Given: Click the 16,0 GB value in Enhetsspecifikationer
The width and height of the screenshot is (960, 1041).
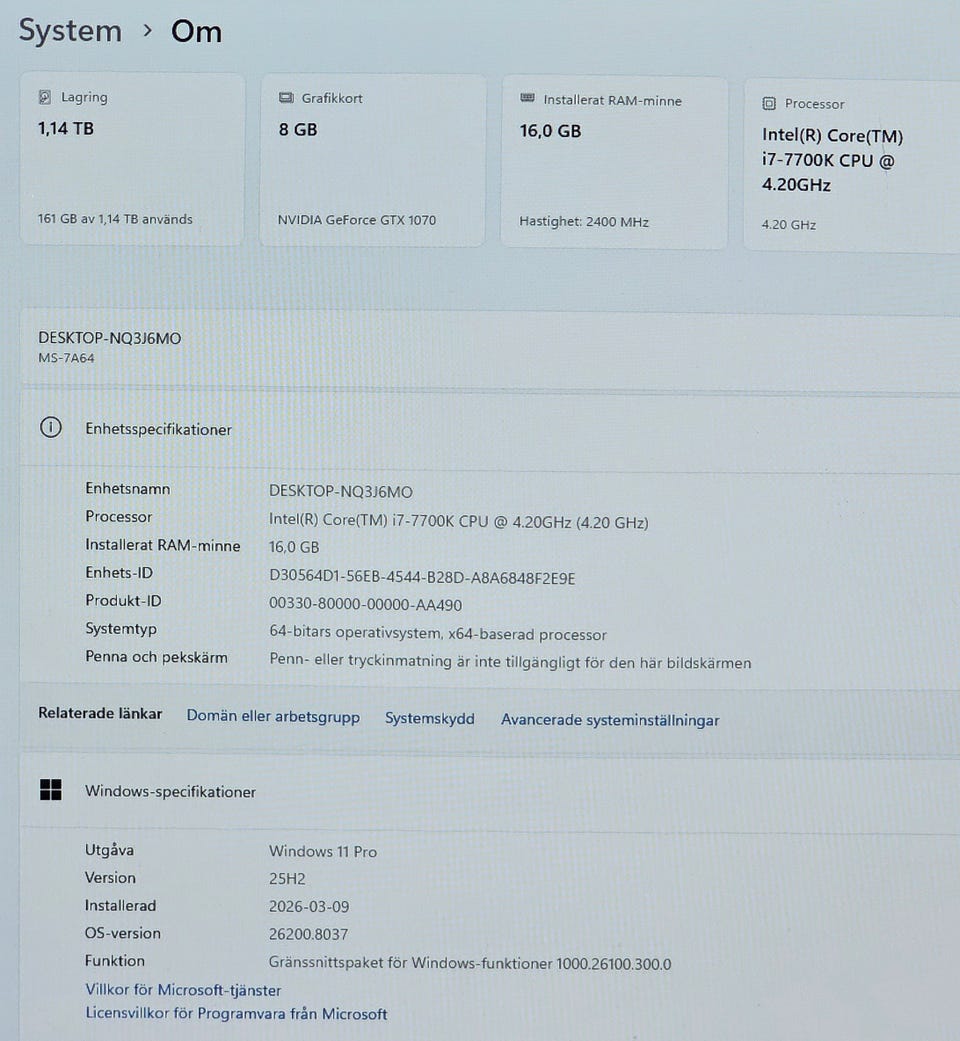Looking at the screenshot, I should pyautogui.click(x=294, y=547).
